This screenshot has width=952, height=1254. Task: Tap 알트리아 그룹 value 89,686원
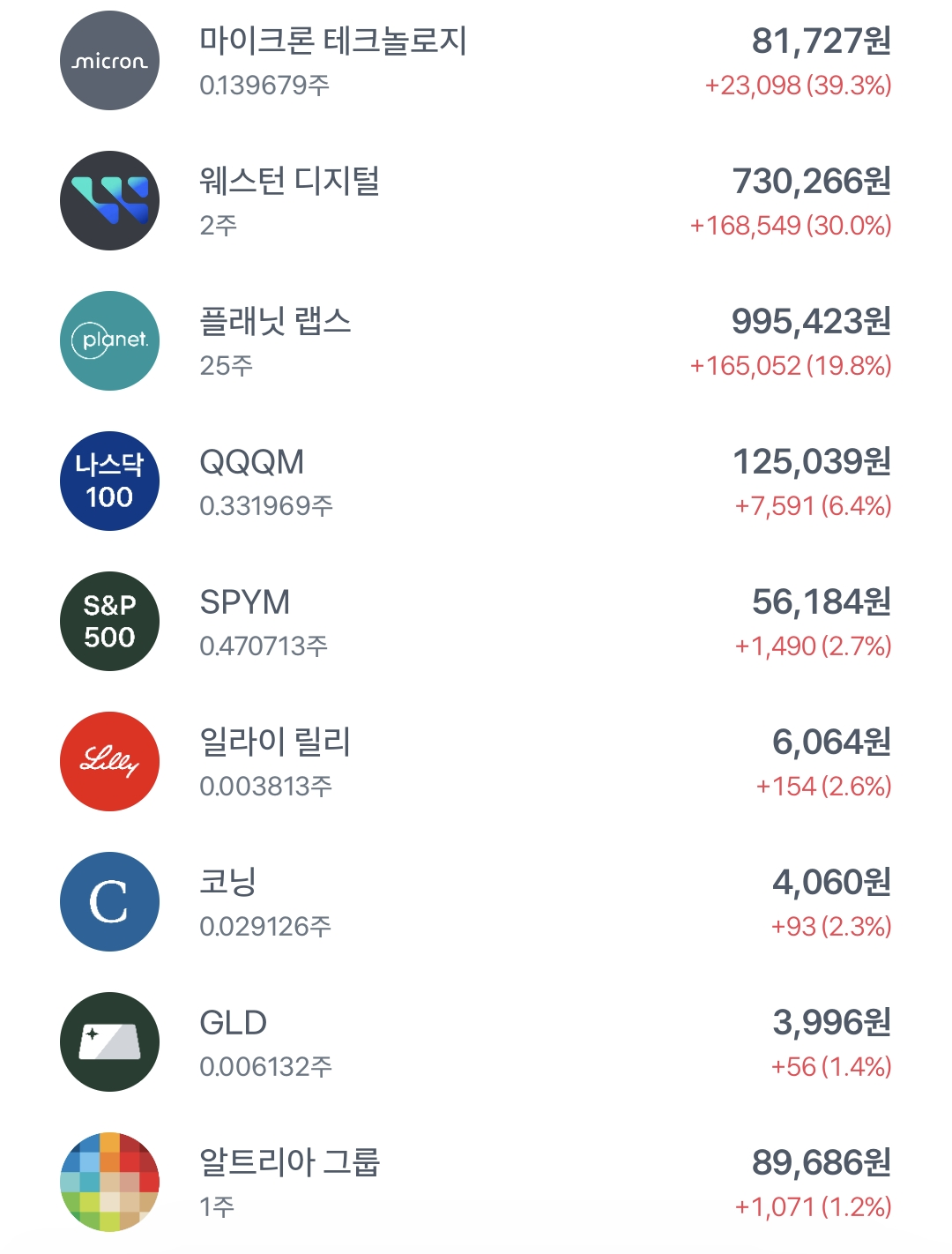(821, 1163)
